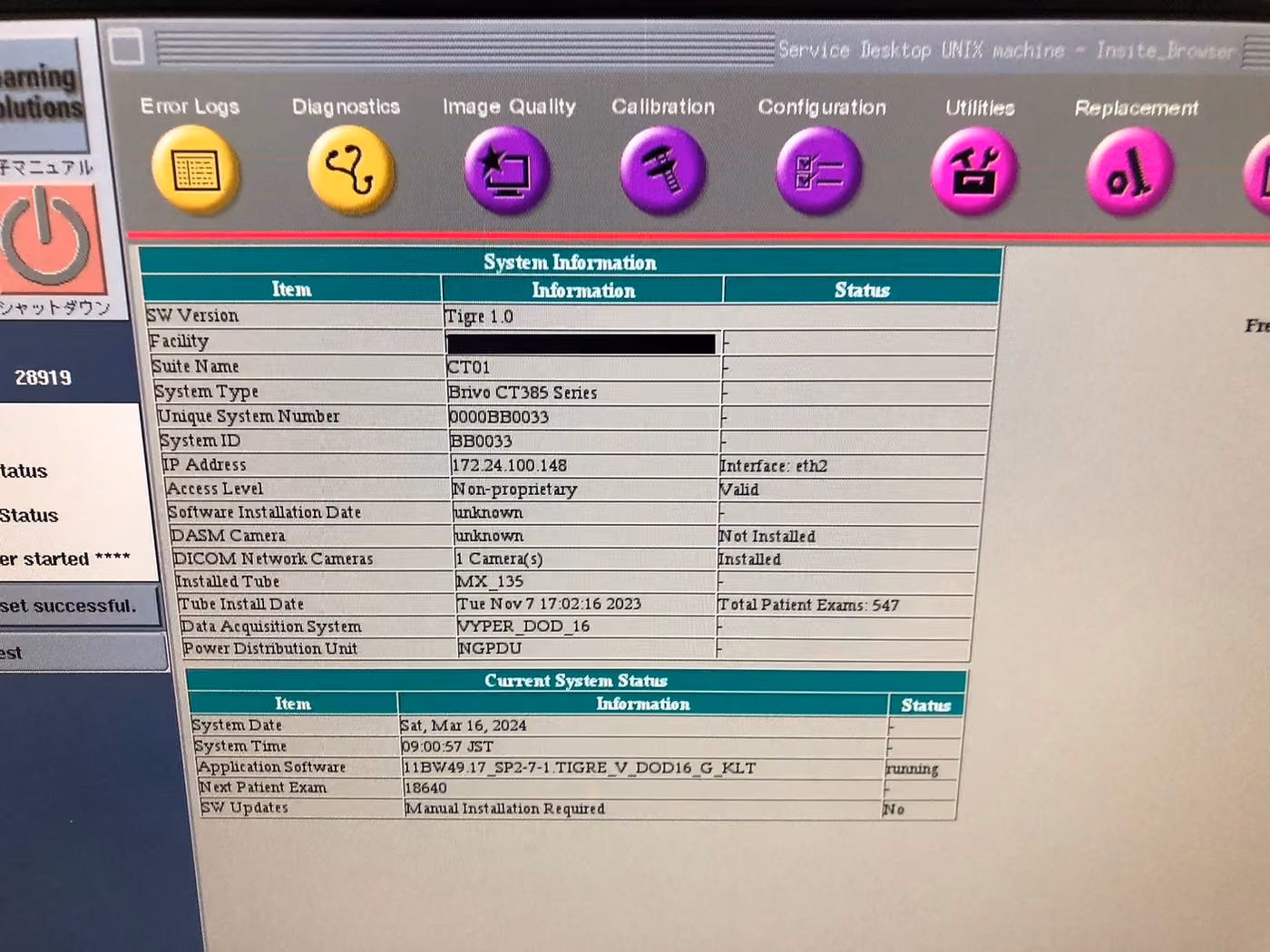1270x952 pixels.
Task: Select tube install date 'Tue Nov 7 17:02:16 2023'
Action: pyautogui.click(x=549, y=604)
